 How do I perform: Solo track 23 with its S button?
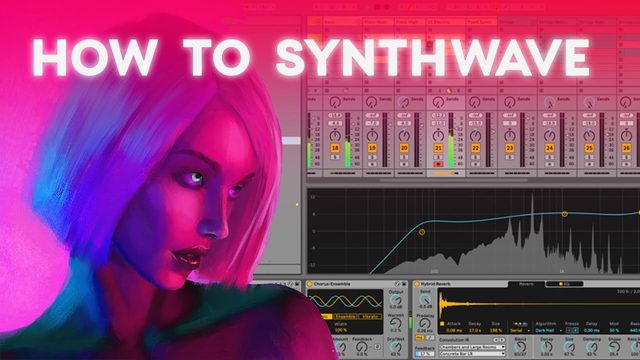(510, 157)
